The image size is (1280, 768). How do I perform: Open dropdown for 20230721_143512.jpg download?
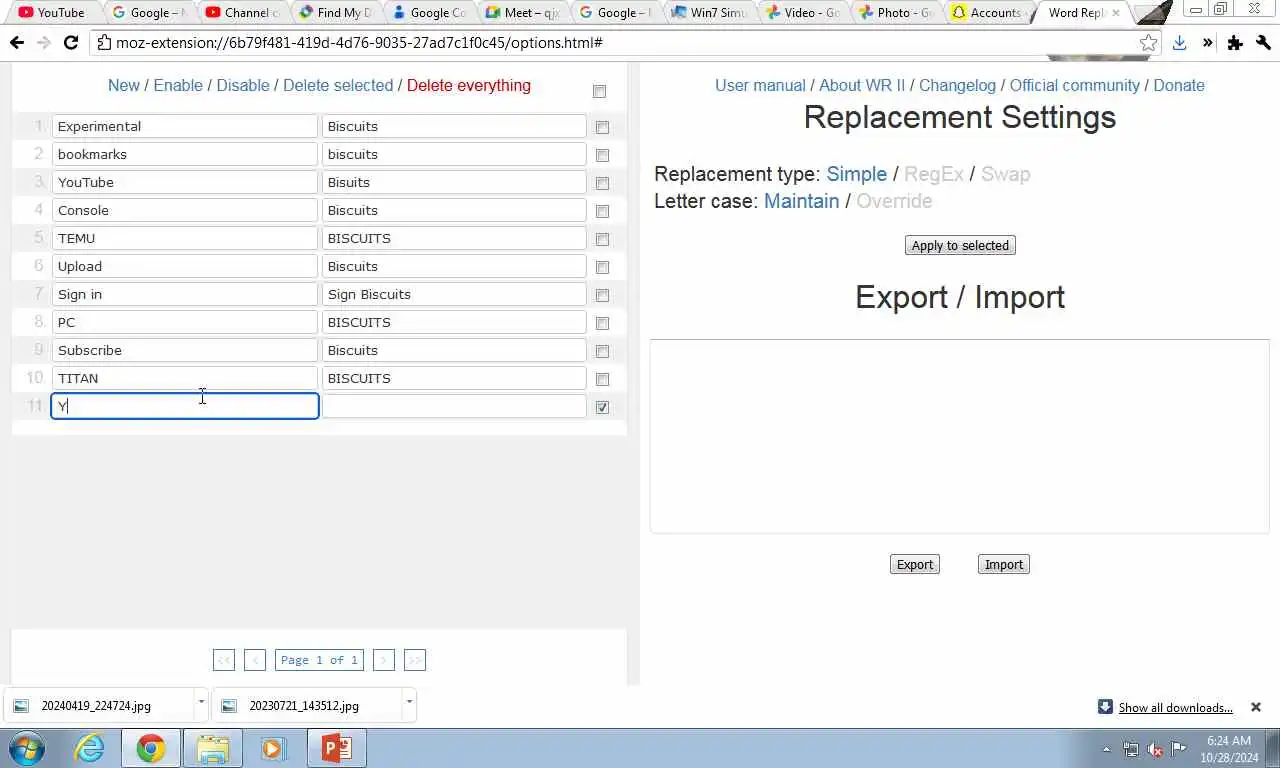point(409,704)
